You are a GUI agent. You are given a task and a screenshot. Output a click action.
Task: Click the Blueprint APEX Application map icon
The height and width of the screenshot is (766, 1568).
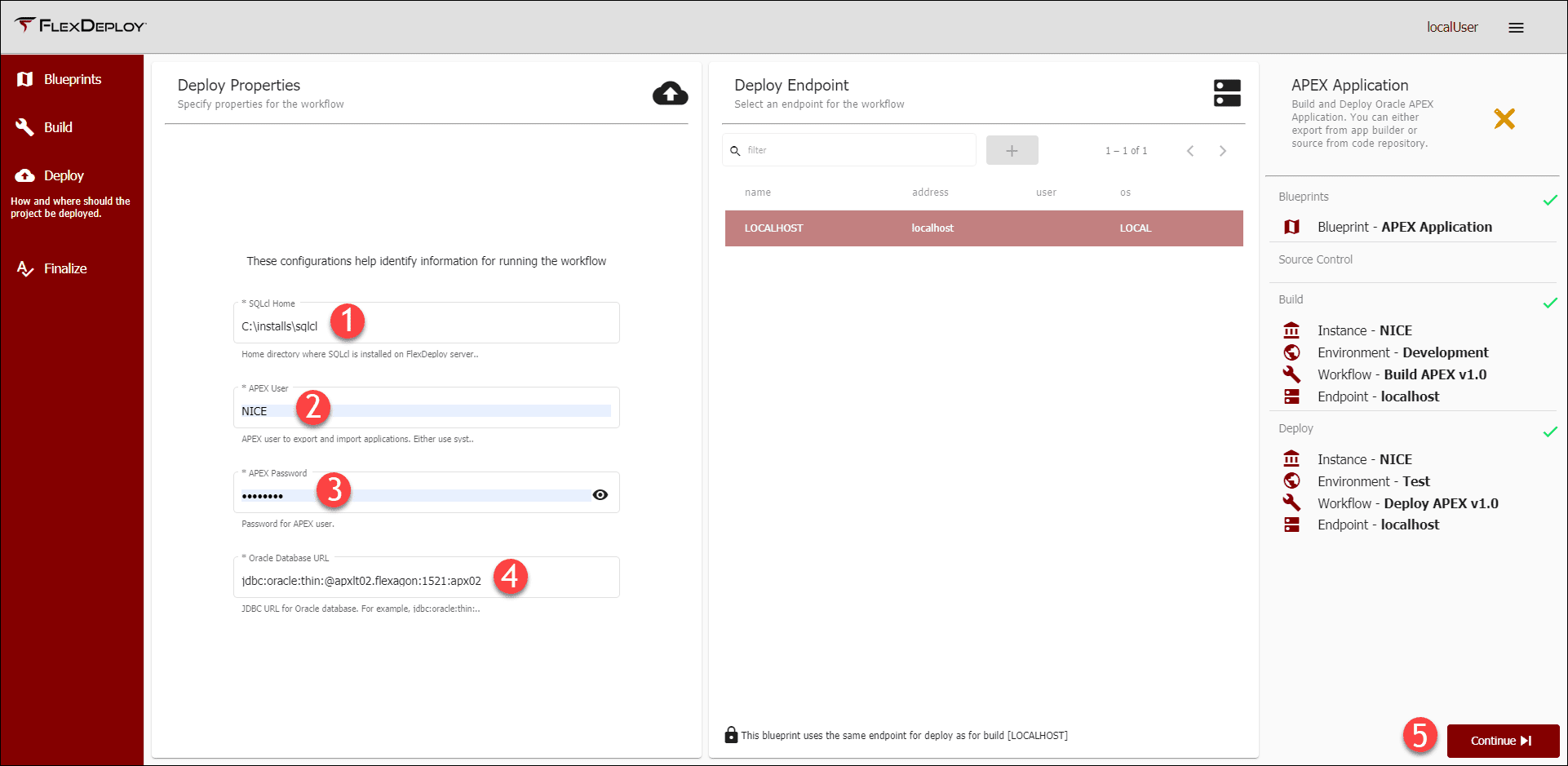(1291, 227)
